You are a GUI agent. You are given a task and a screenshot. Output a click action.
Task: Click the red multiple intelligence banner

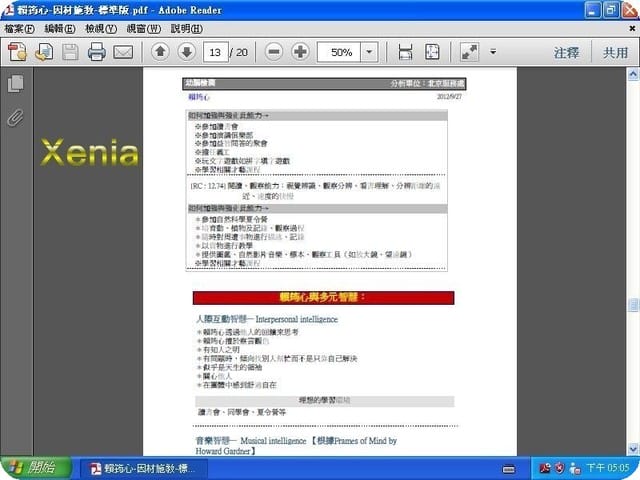(323, 298)
